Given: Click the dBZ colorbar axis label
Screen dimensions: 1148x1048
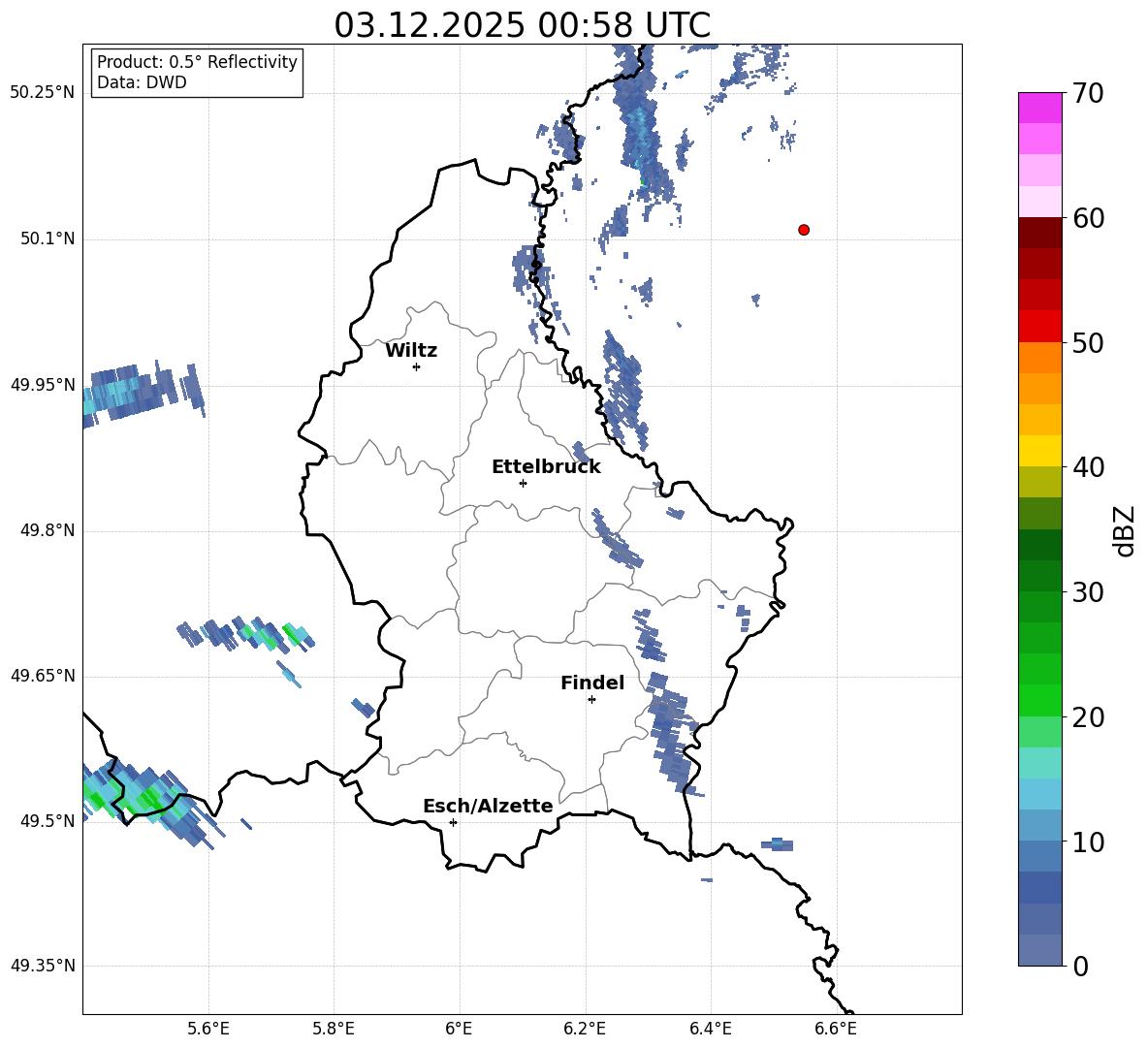Looking at the screenshot, I should click(x=1126, y=530).
